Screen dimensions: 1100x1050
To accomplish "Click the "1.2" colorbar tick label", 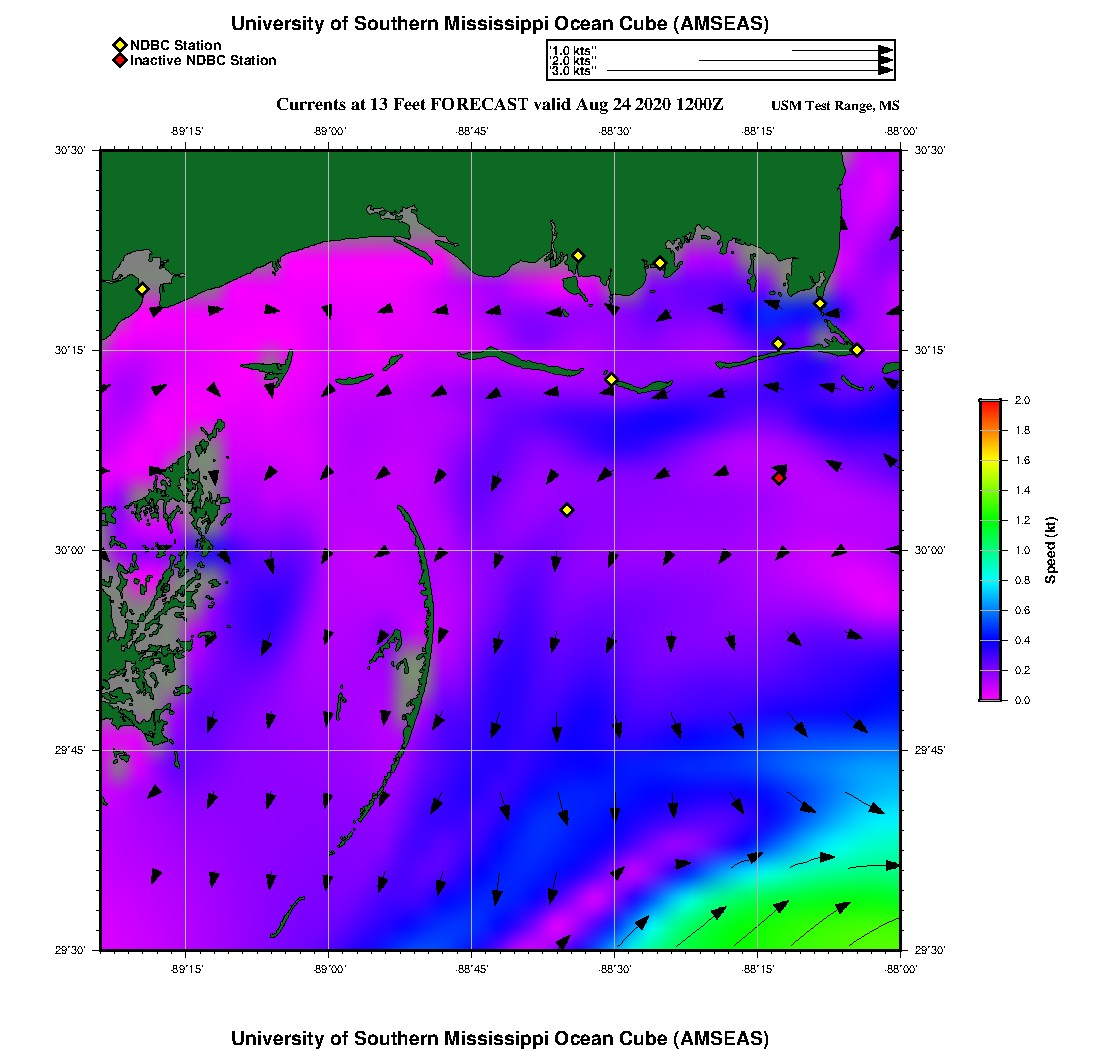I will click(1022, 520).
